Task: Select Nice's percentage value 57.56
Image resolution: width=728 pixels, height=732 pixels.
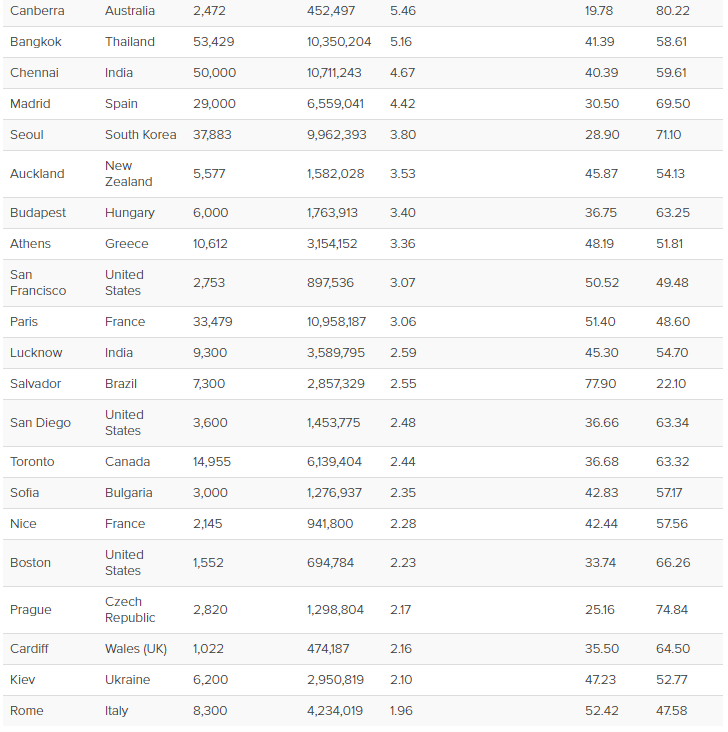Action: (671, 524)
